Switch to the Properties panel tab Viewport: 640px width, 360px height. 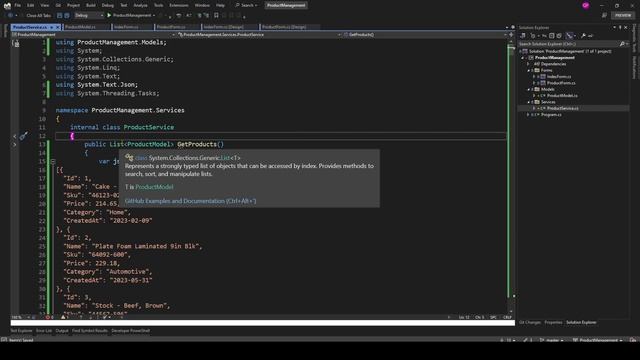pyautogui.click(x=553, y=322)
